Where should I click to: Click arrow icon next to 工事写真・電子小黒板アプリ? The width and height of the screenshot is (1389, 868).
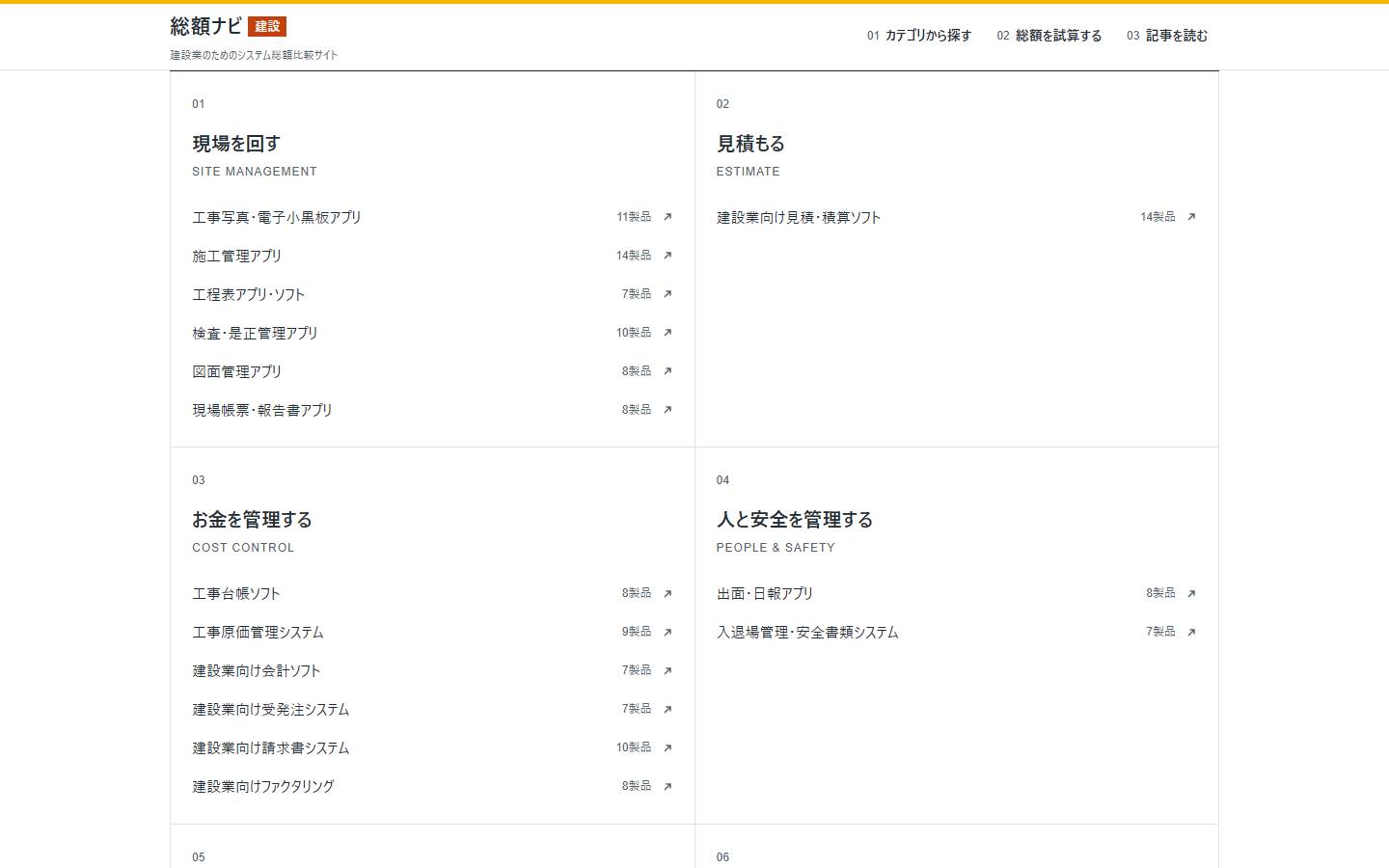point(667,217)
